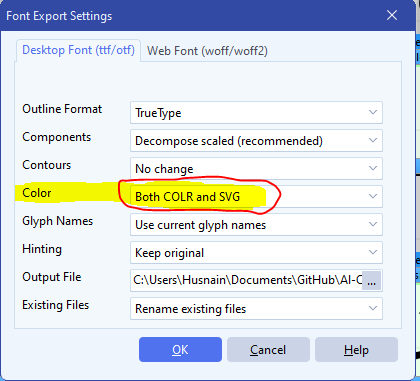Open the Color dropdown showing Both COLR and SVG
This screenshot has height=381, width=420.
pos(256,197)
